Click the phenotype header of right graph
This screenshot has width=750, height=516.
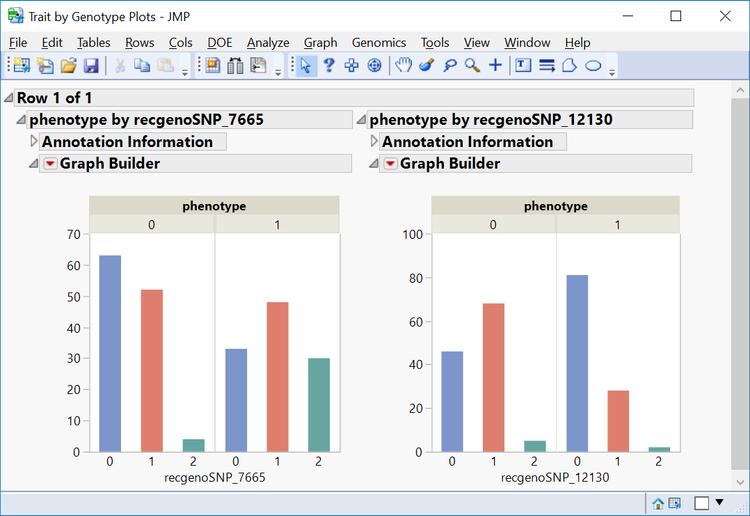click(x=555, y=206)
